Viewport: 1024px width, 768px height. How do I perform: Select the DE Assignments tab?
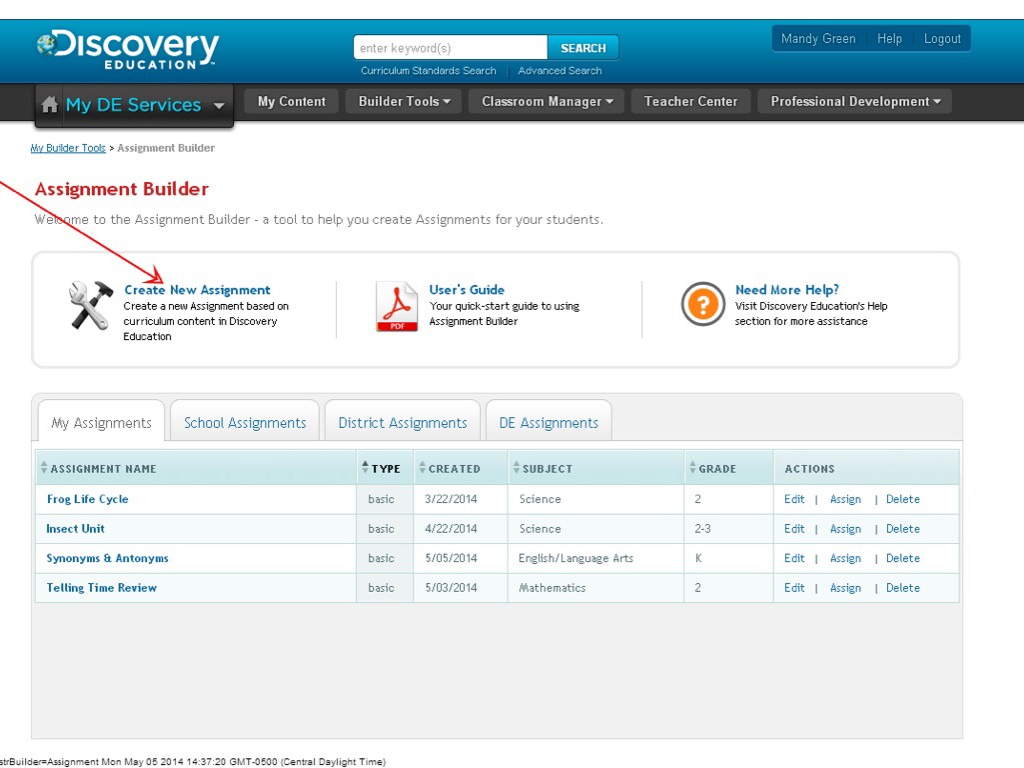pos(548,423)
